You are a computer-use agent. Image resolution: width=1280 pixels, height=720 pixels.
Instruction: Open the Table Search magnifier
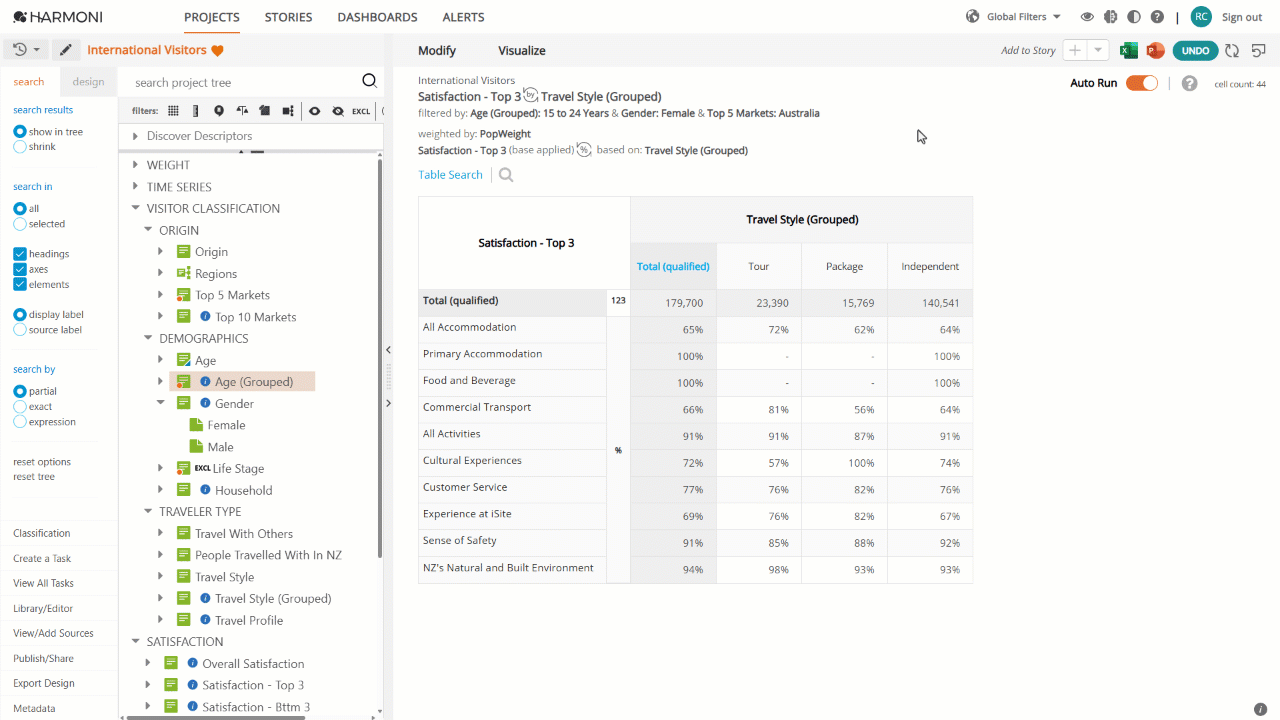pyautogui.click(x=506, y=175)
